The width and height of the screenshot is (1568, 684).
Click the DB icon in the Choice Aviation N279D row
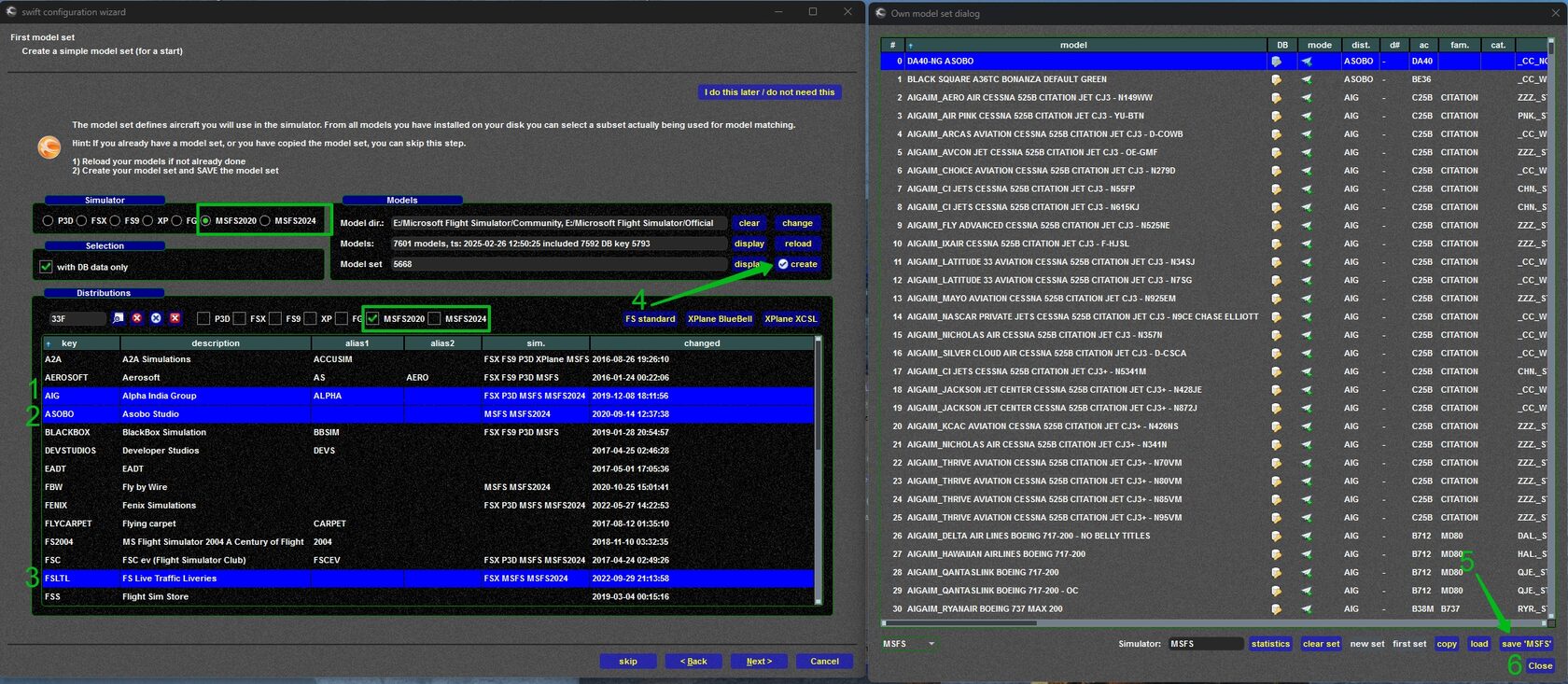[1276, 171]
